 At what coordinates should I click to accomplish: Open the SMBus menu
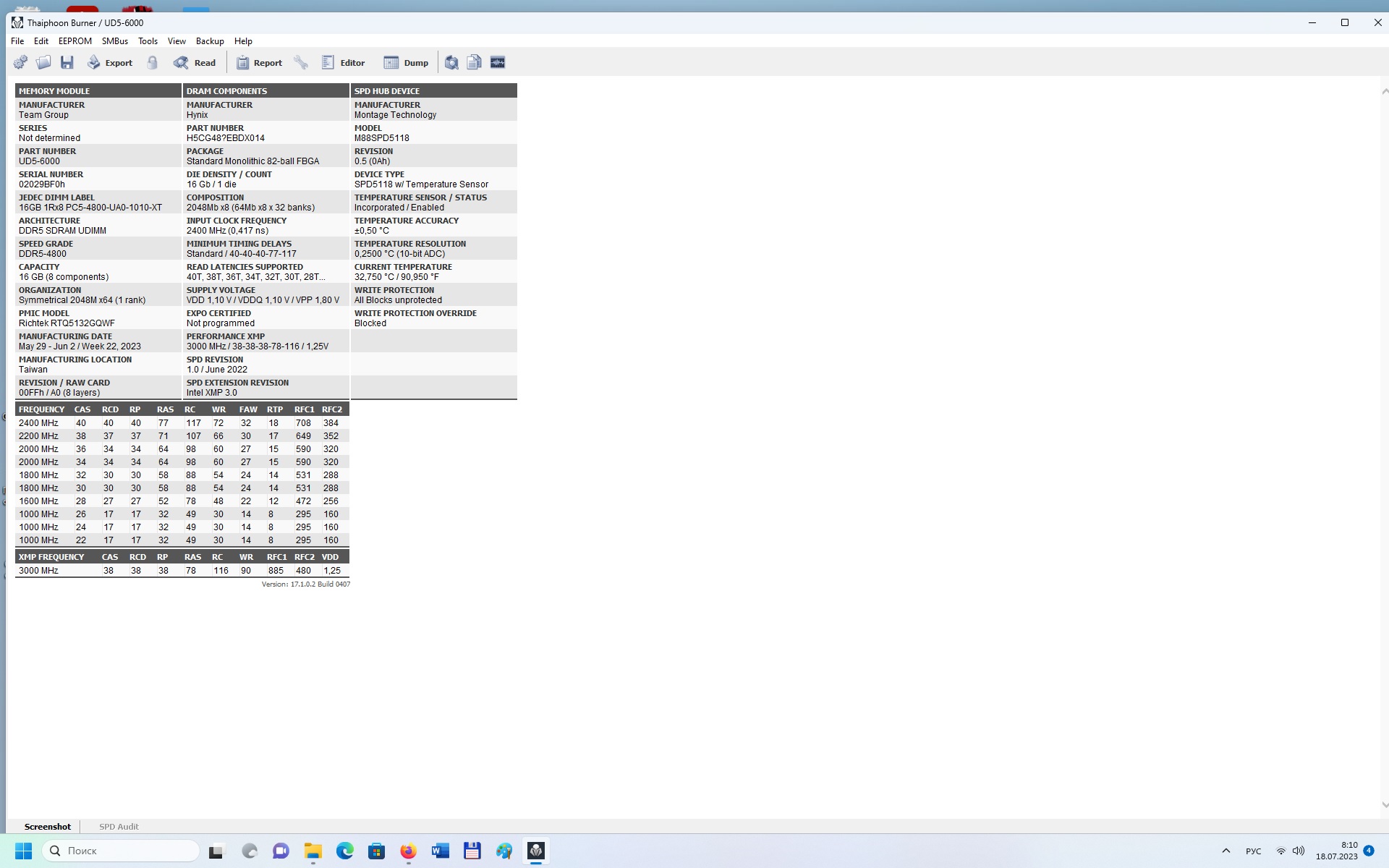click(x=114, y=41)
